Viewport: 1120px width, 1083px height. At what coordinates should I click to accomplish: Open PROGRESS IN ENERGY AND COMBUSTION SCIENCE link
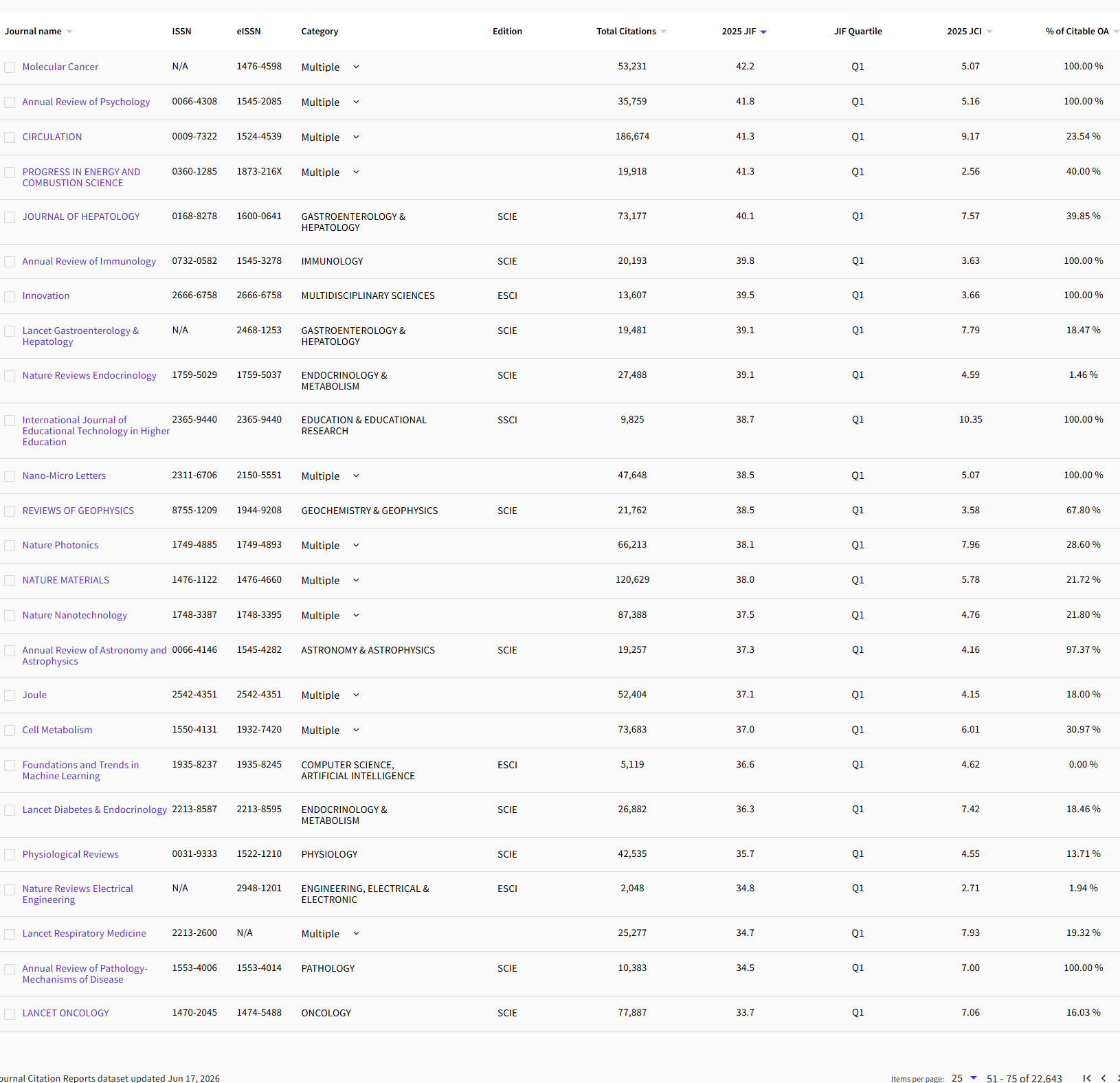(x=81, y=178)
